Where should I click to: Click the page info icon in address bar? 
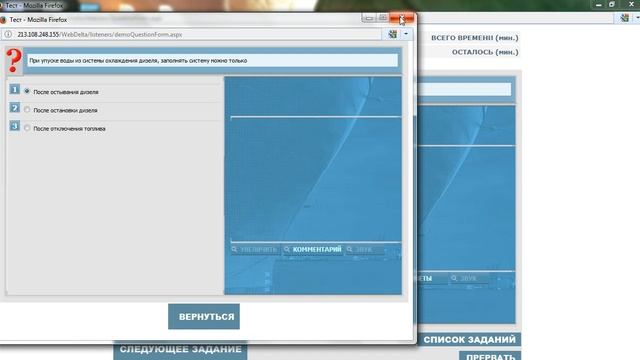[x=8, y=34]
